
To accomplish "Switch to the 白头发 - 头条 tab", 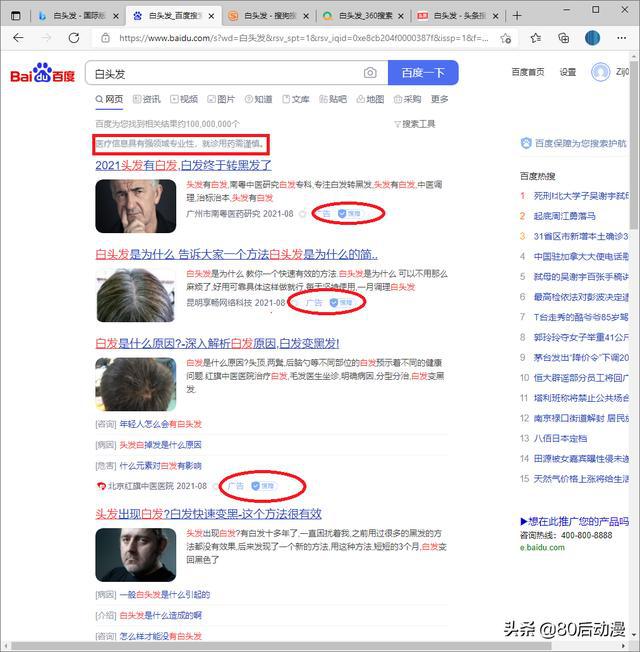I will (459, 16).
